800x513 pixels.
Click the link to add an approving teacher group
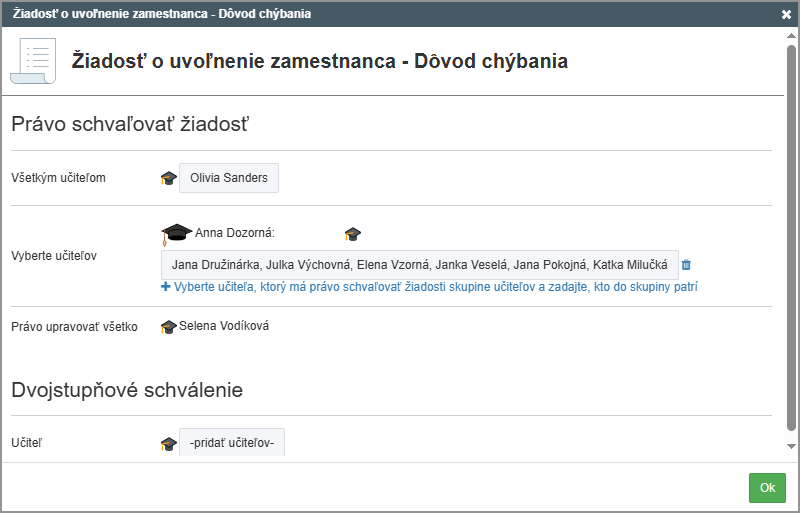(435, 287)
